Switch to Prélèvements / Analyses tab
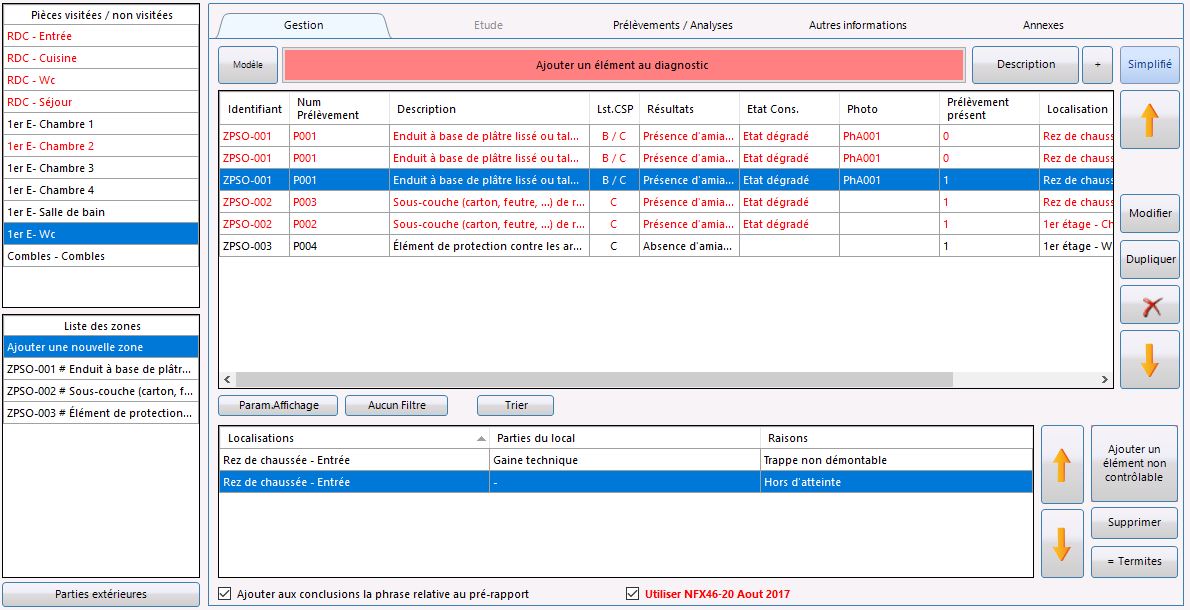 click(673, 25)
